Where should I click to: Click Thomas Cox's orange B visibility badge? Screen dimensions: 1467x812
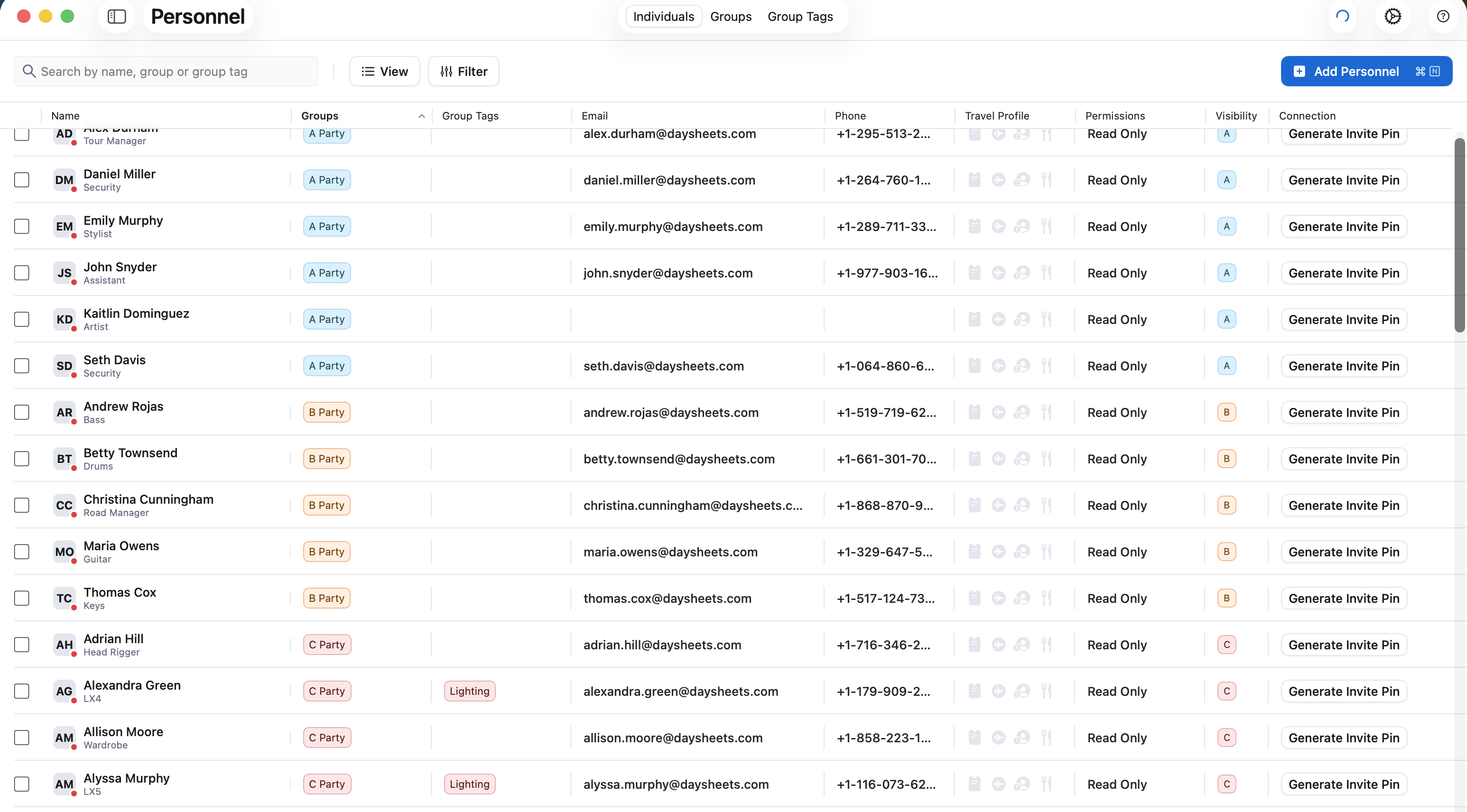click(1226, 599)
